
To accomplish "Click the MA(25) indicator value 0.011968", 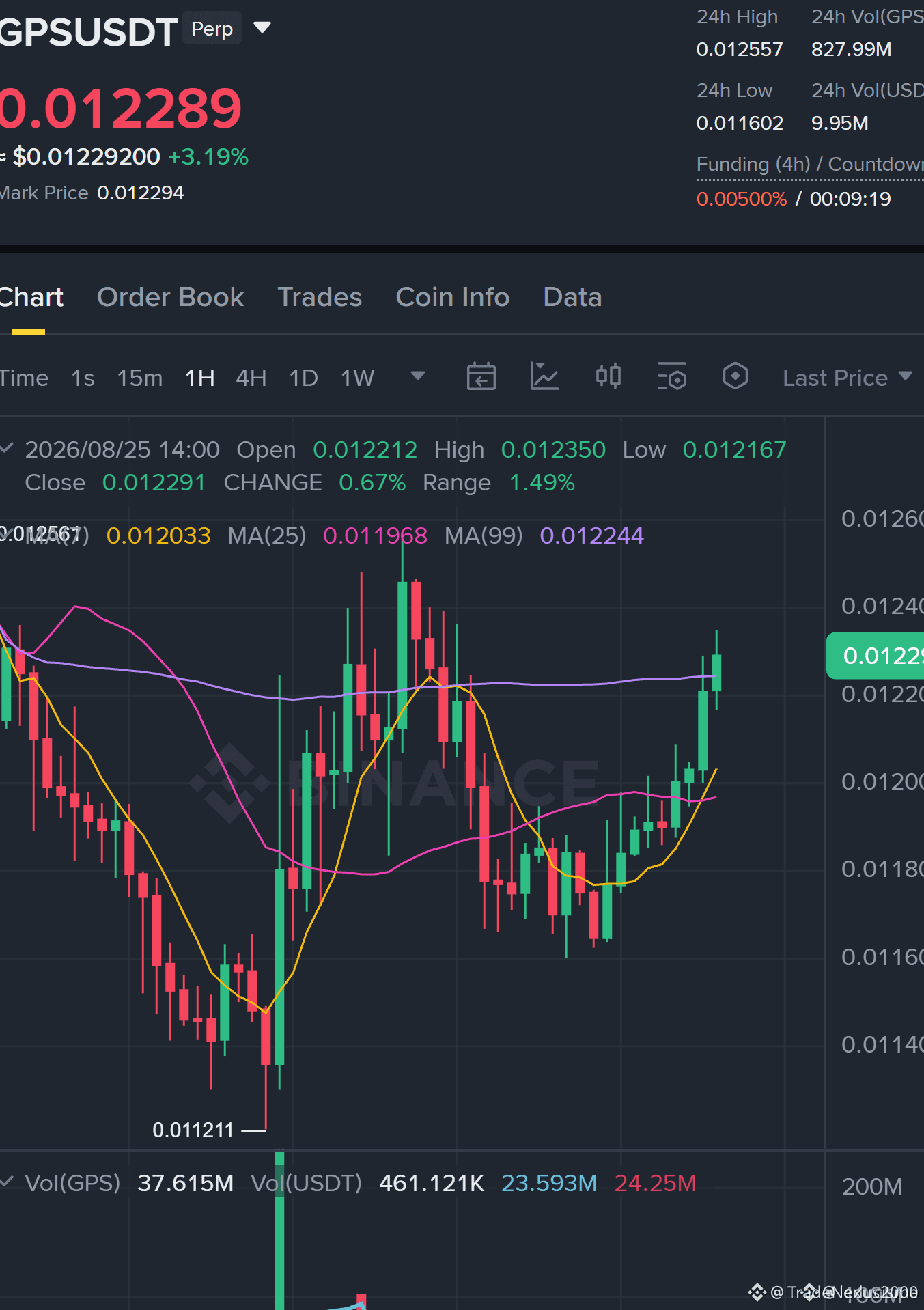I will (375, 535).
